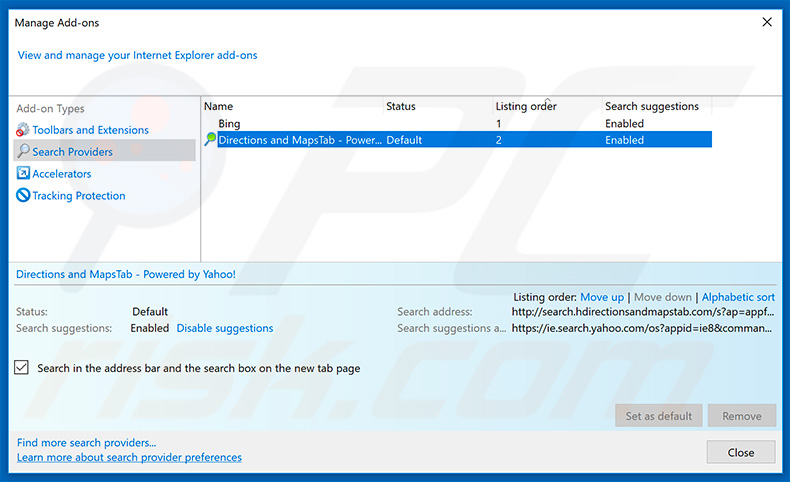Click the search address URL text

point(642,312)
